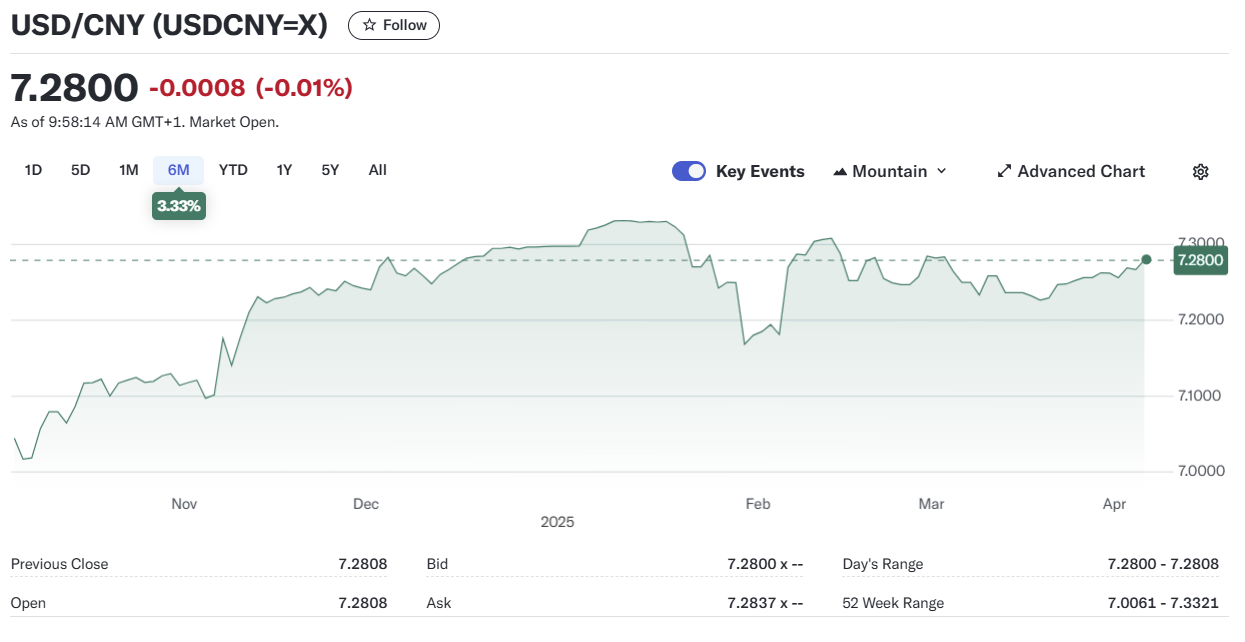
Task: Show the All time range
Action: 377,170
